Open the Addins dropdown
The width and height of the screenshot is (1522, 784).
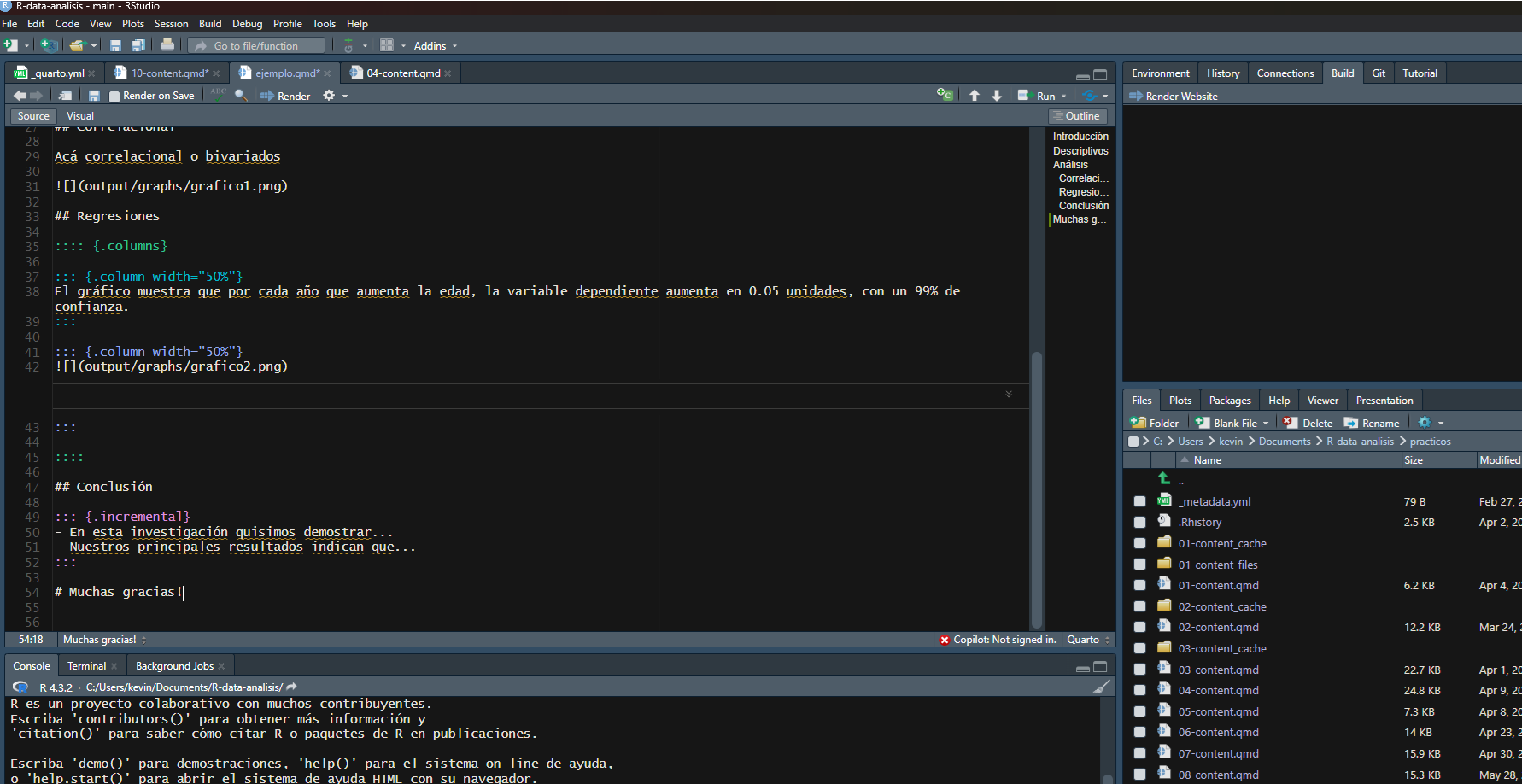[435, 46]
